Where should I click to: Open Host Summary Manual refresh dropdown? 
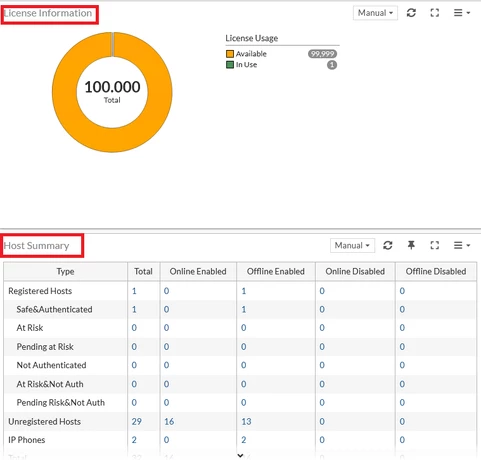point(352,245)
